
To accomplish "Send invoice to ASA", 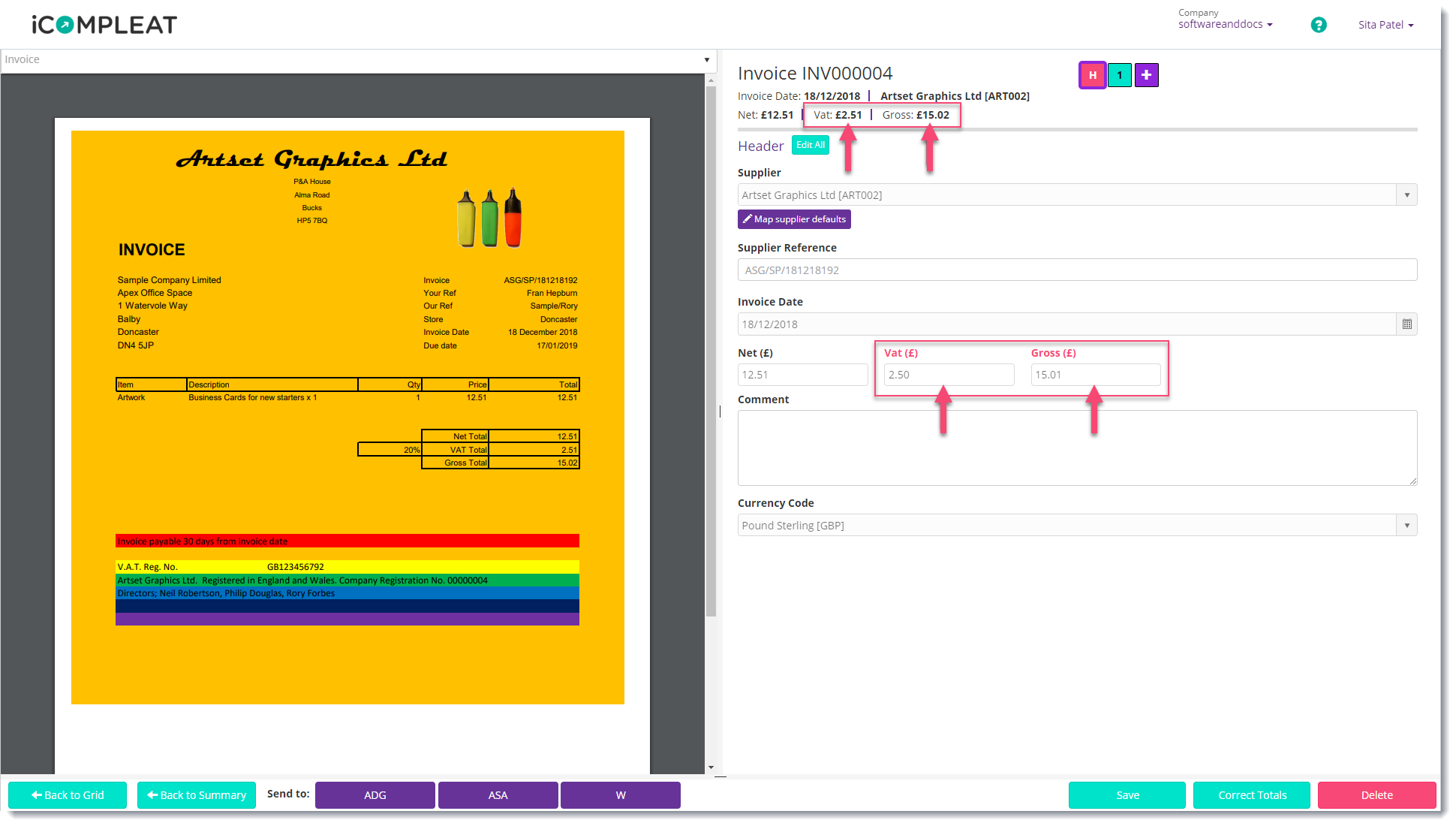I will coord(498,795).
